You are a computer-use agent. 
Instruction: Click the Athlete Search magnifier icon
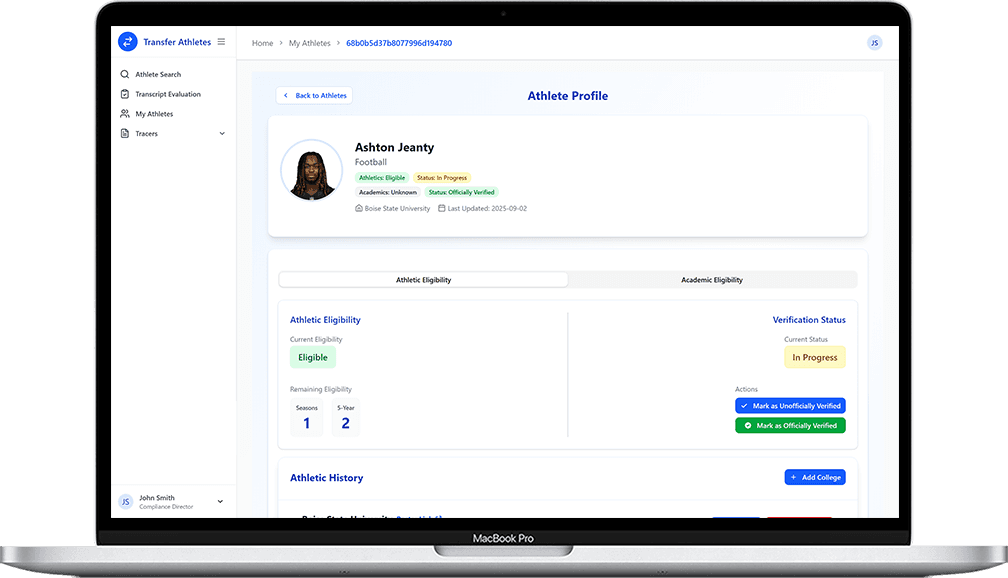(x=125, y=75)
